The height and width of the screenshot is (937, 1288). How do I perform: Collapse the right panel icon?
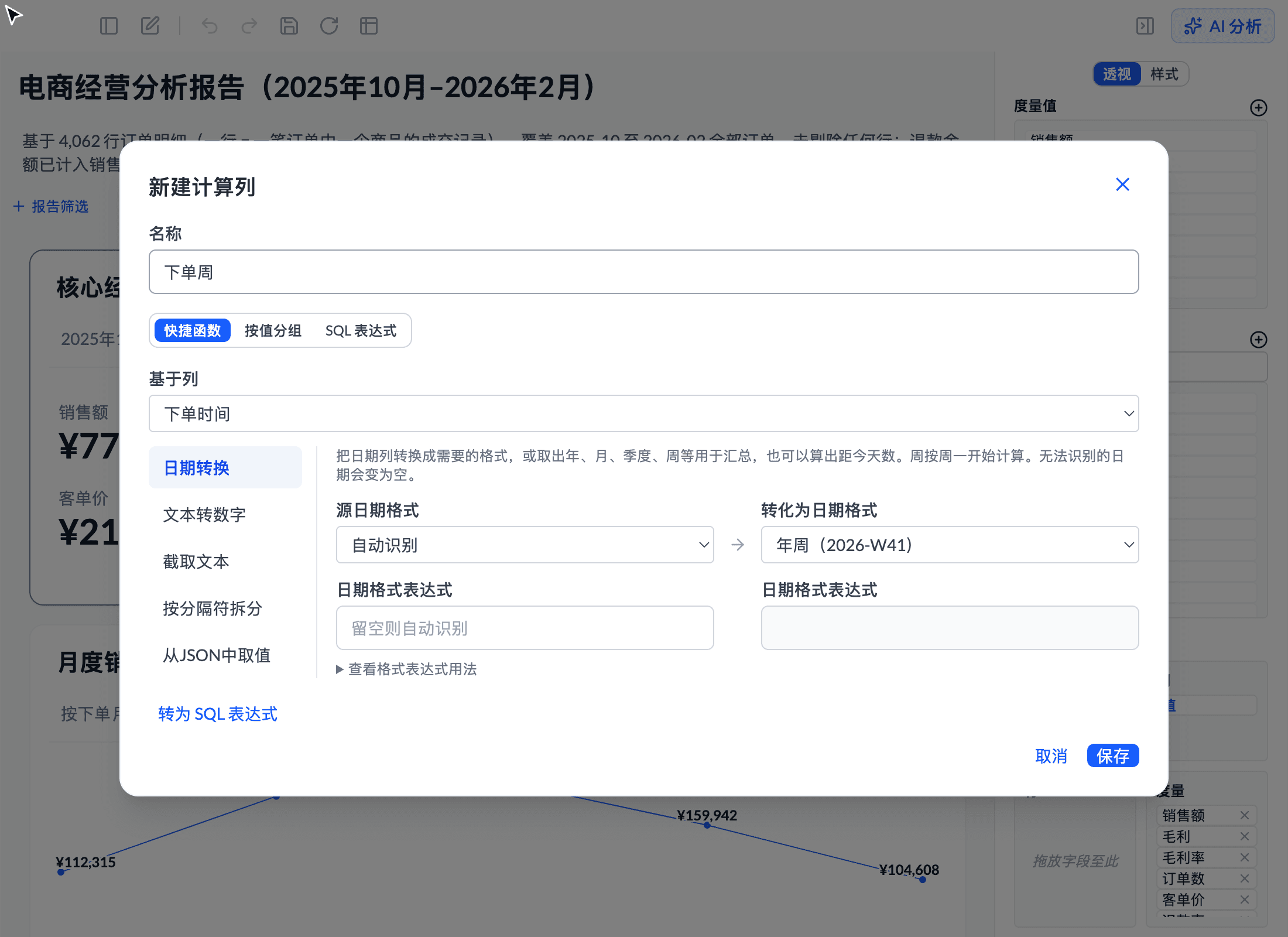click(1145, 26)
